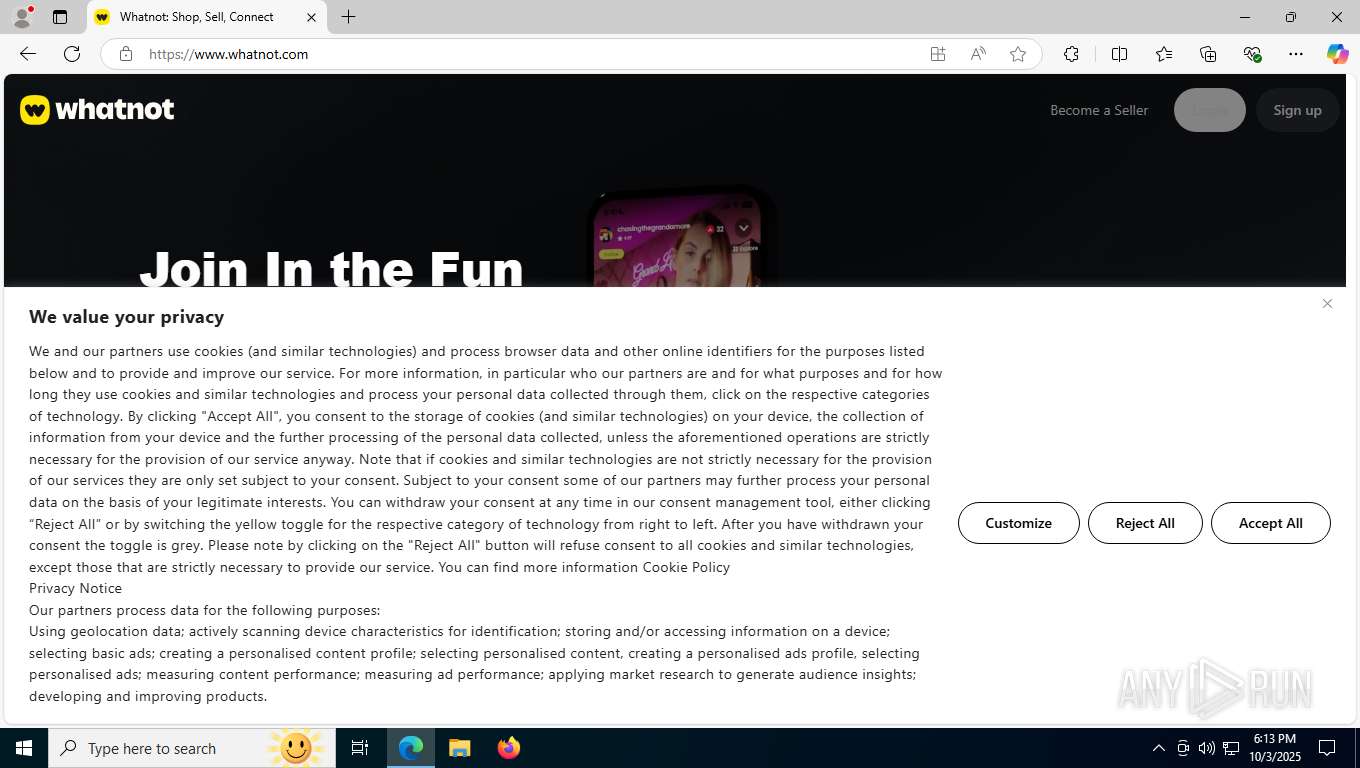The height and width of the screenshot is (768, 1360).
Task: Open the notification center icon
Action: click(1327, 748)
